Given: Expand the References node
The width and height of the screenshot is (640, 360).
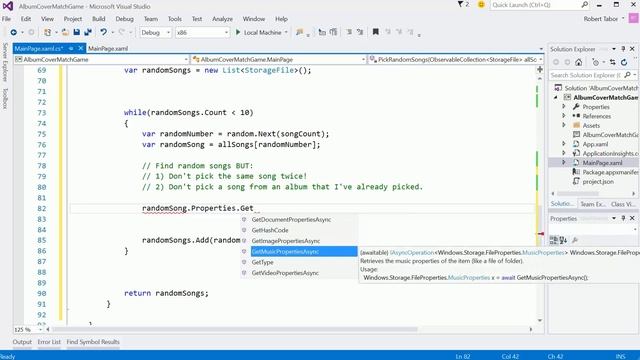Looking at the screenshot, I should [564, 116].
